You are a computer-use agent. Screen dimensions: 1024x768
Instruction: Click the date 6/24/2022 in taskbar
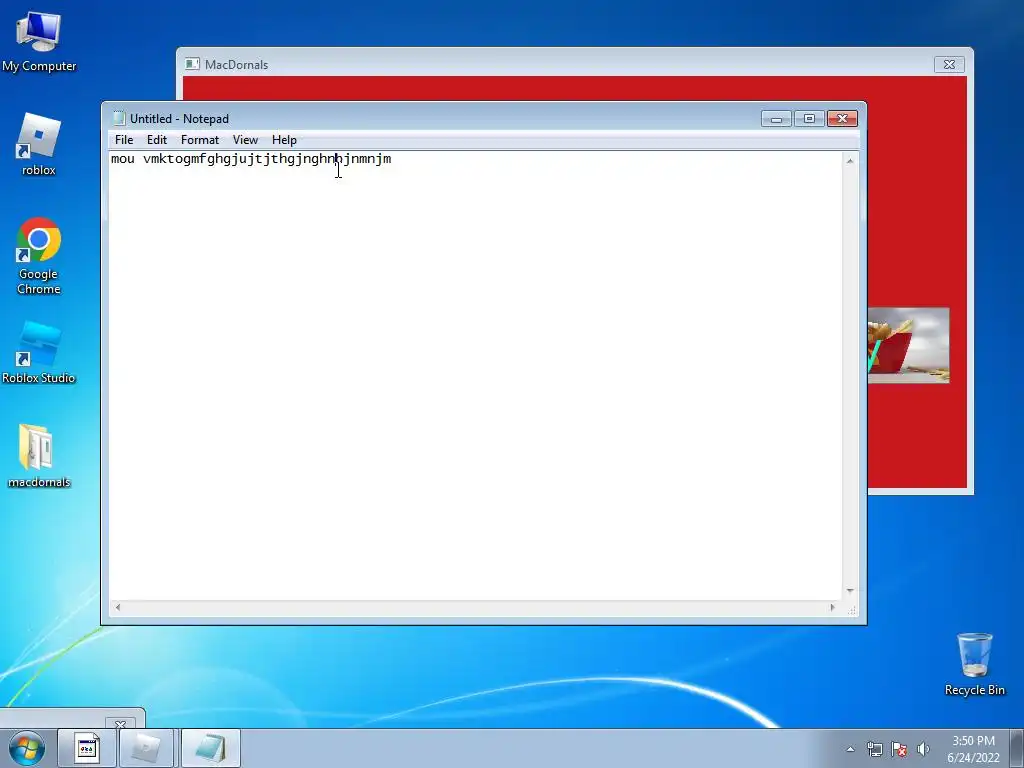click(x=973, y=758)
